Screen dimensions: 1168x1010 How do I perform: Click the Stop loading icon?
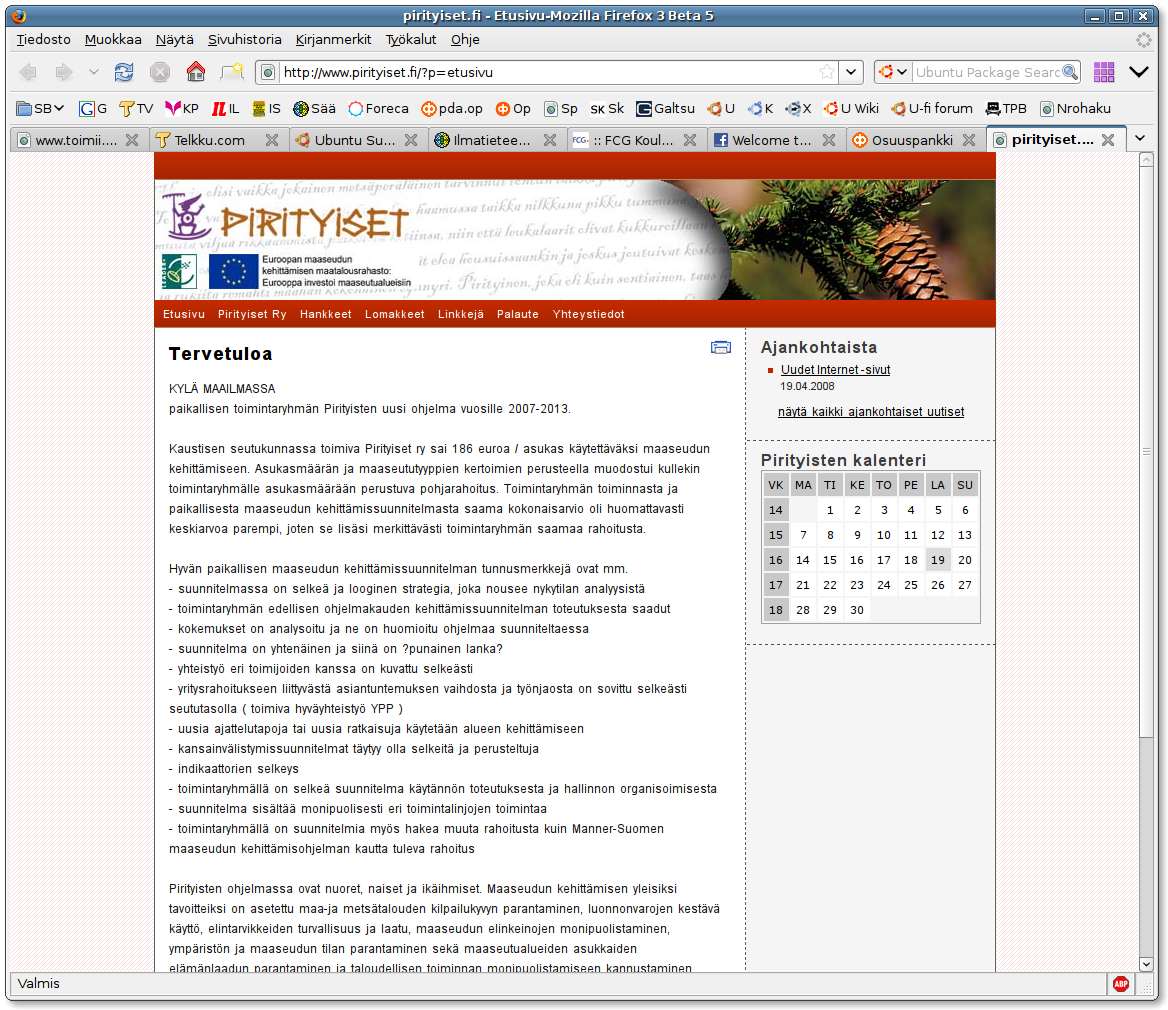click(x=159, y=72)
